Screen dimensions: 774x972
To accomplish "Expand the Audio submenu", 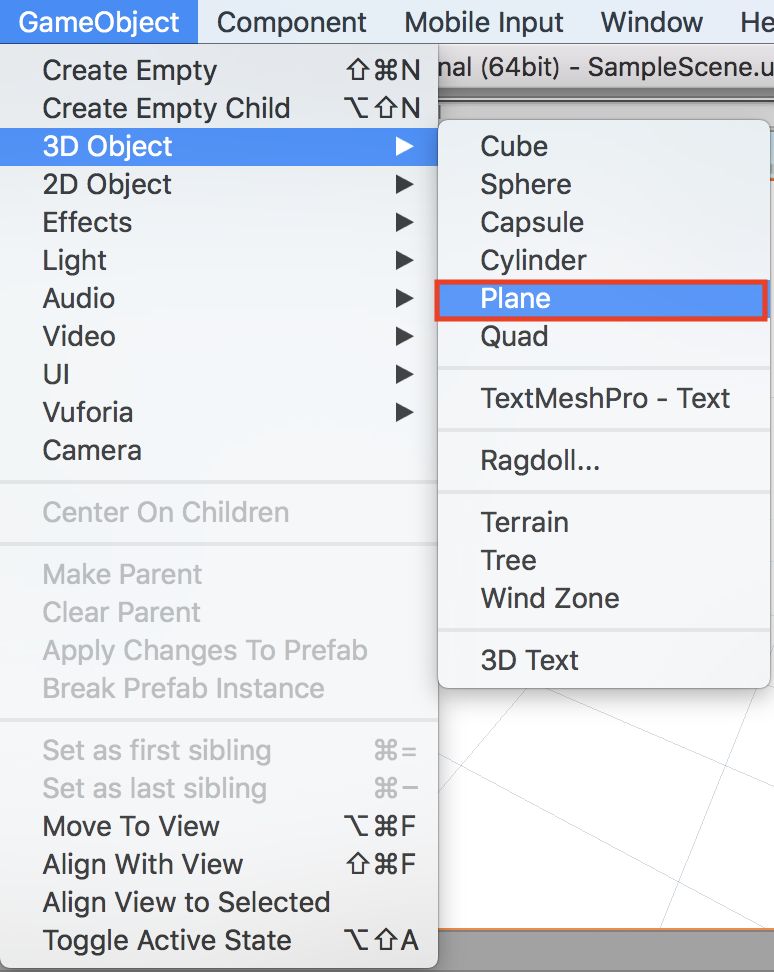I will (79, 299).
